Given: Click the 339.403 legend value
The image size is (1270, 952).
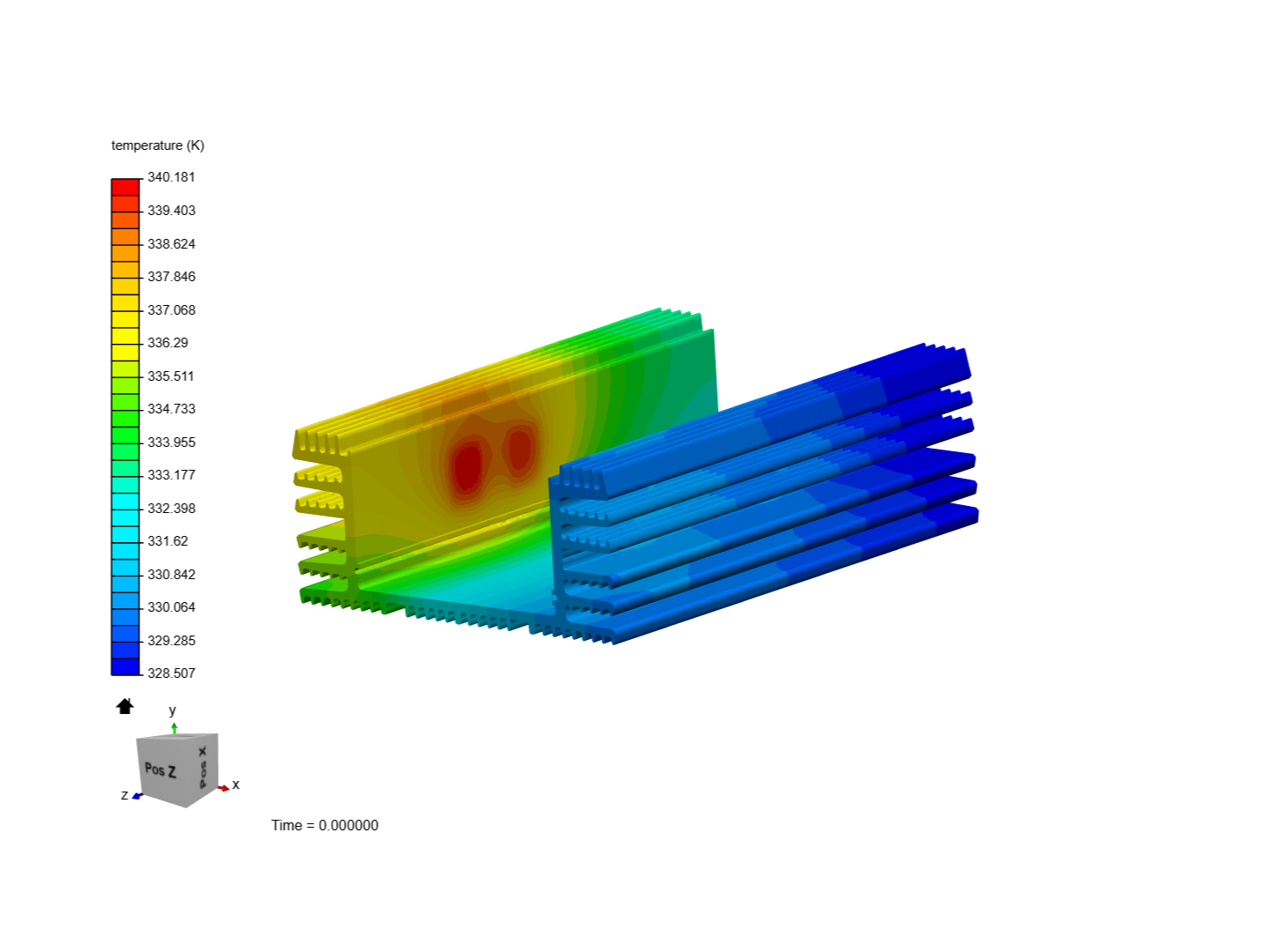Looking at the screenshot, I should pos(171,211).
